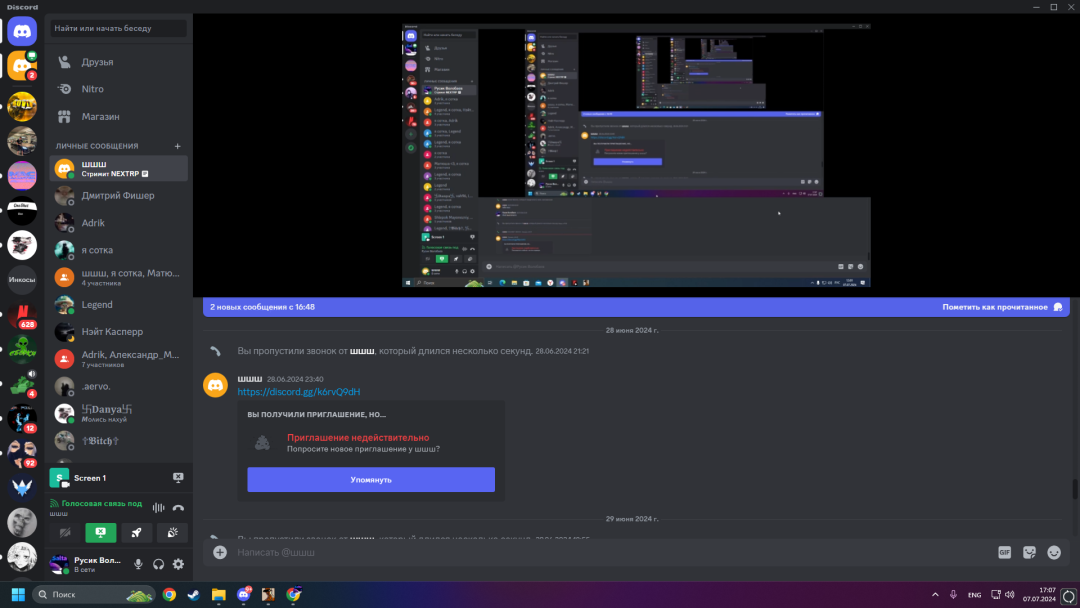The height and width of the screenshot is (608, 1080).
Task: Open green alien server icon
Action: point(22,350)
